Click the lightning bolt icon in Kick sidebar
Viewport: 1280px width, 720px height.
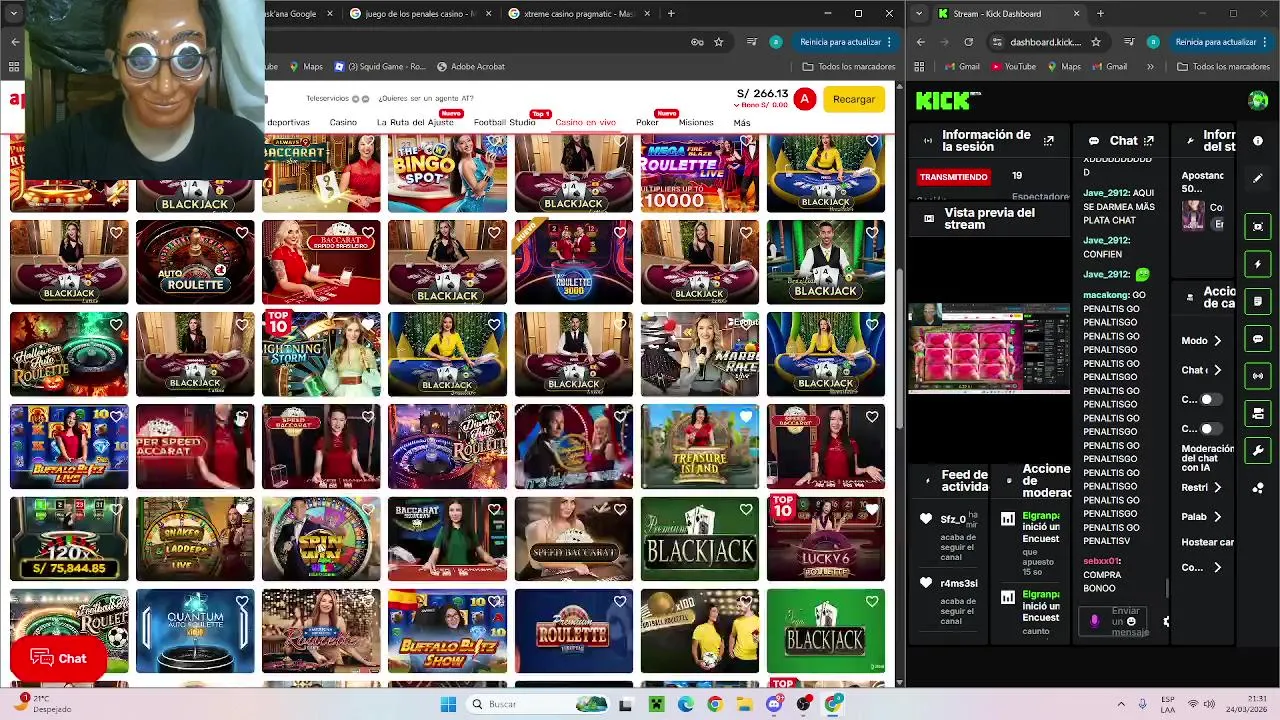pyautogui.click(x=1258, y=264)
